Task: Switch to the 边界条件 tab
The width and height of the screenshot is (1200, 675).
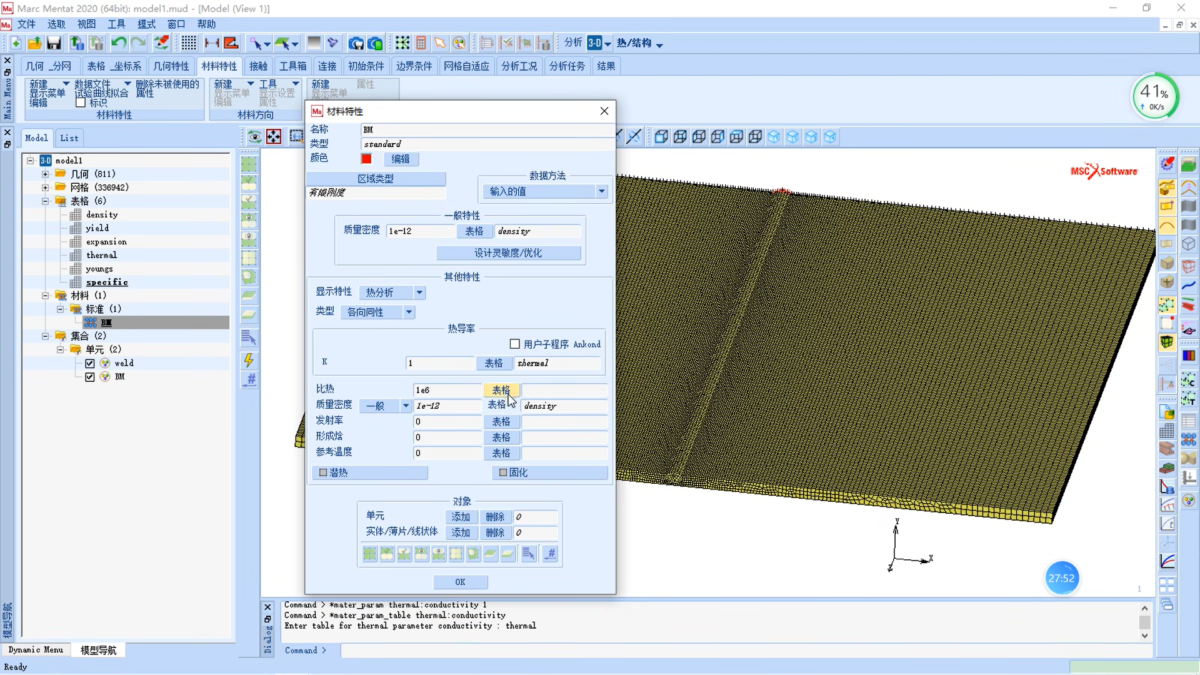Action: [x=414, y=66]
